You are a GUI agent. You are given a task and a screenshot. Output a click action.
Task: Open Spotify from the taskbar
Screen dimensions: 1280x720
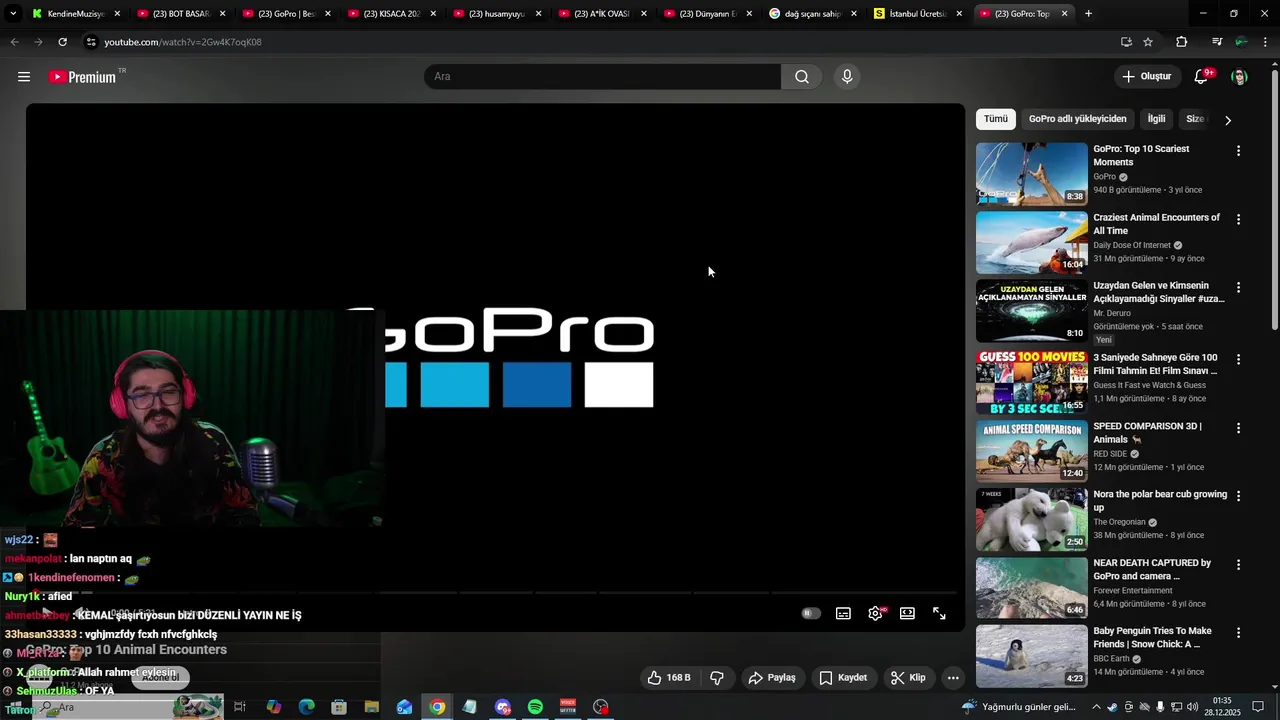(x=535, y=707)
